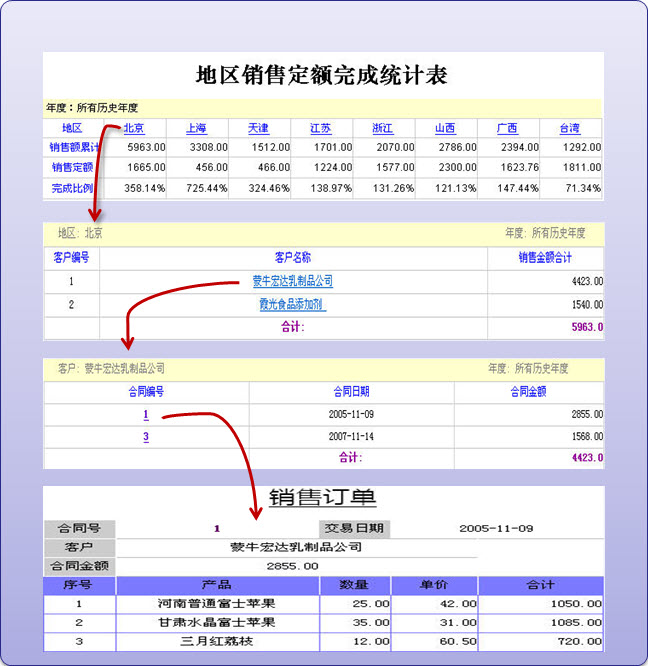648x666 pixels.
Task: Click the 358.14% completion cell
Action: coord(144,188)
